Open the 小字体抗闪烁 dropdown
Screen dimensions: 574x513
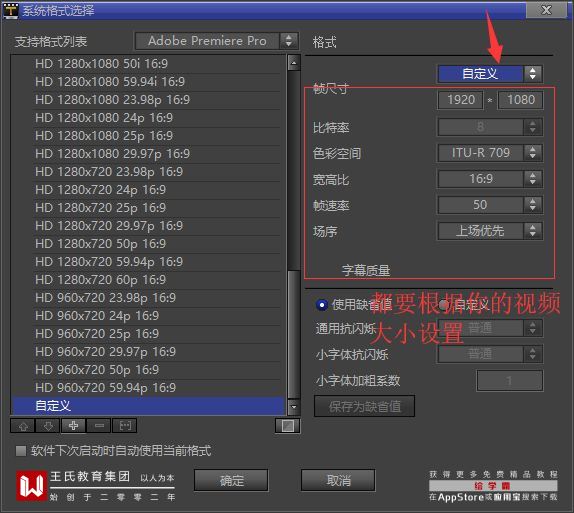pos(489,354)
